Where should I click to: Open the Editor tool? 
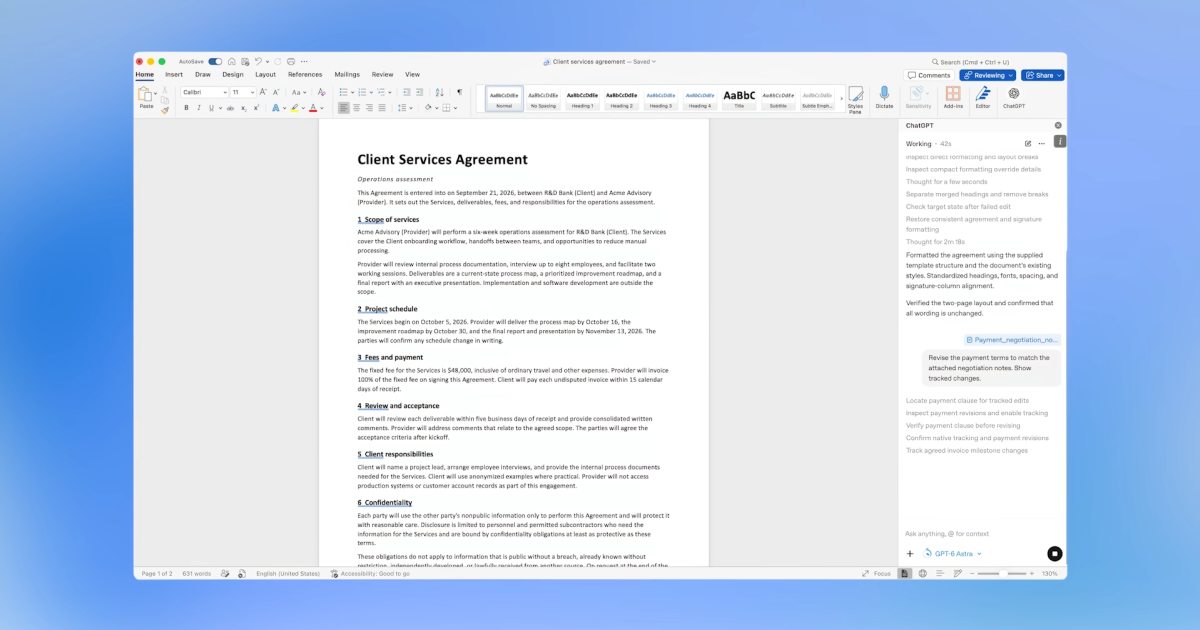coord(983,97)
